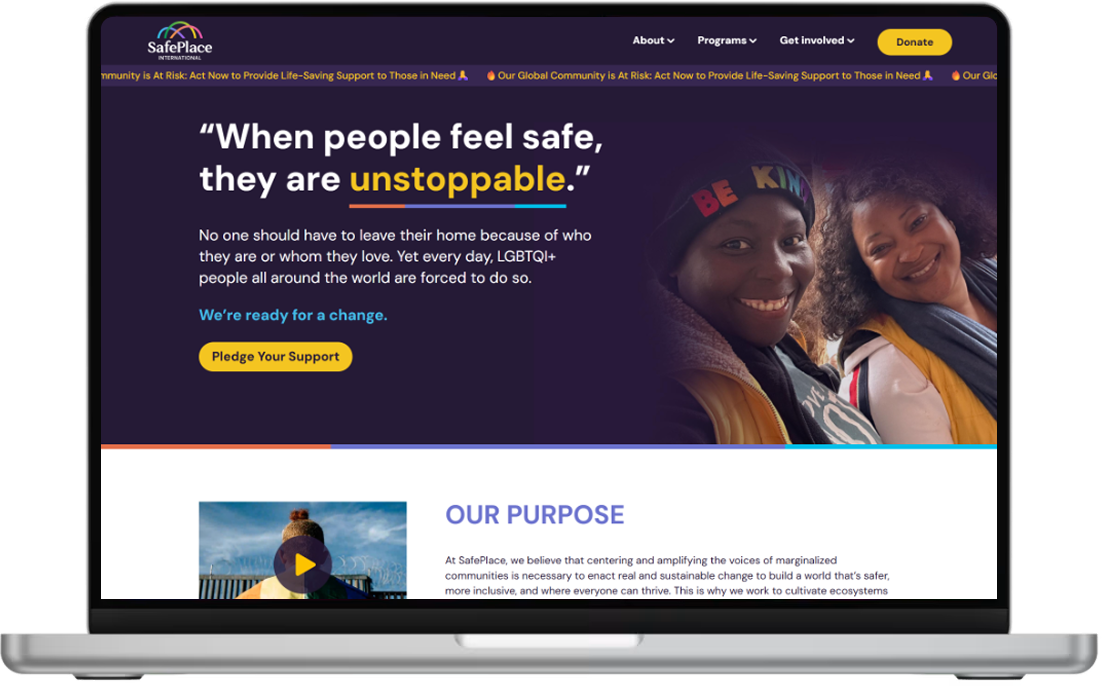Click the tricolor divider bar below the hero
This screenshot has width=1102, height=686.
tap(549, 447)
